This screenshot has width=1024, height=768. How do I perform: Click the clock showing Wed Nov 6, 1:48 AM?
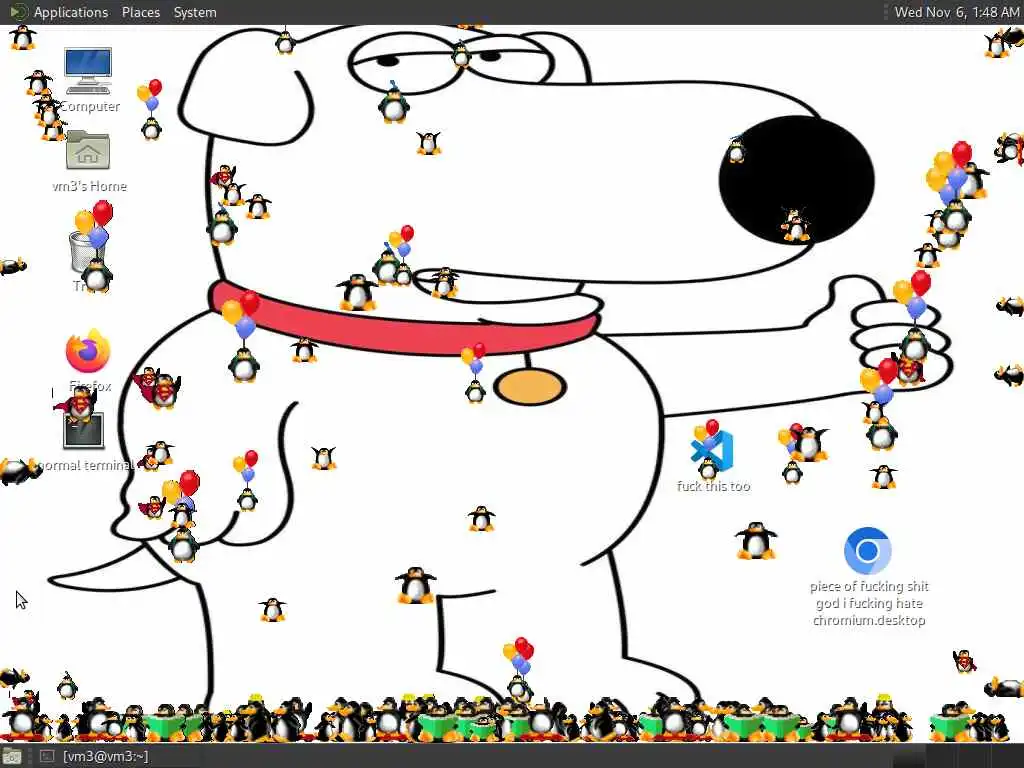pyautogui.click(x=956, y=12)
